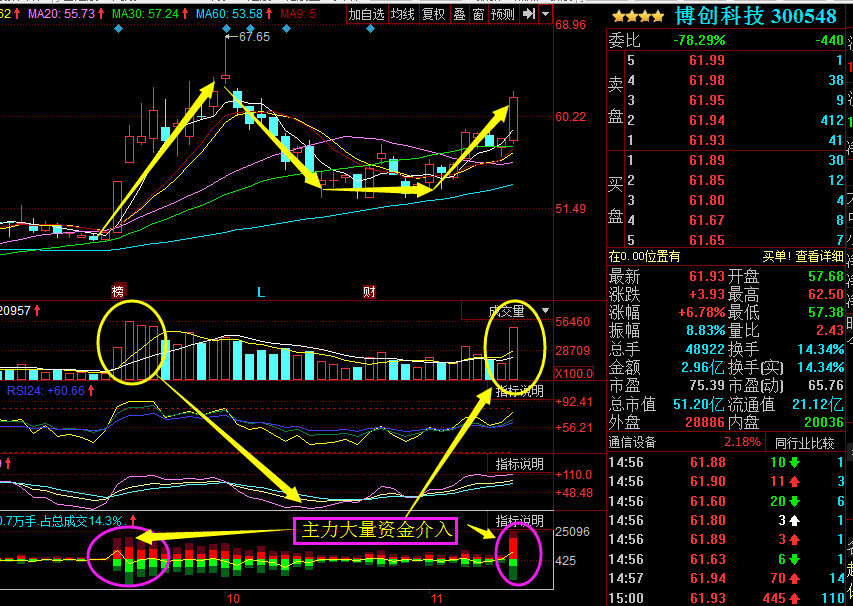The width and height of the screenshot is (853, 606).
Task: Select the 复权 price adjustment option
Action: [434, 14]
